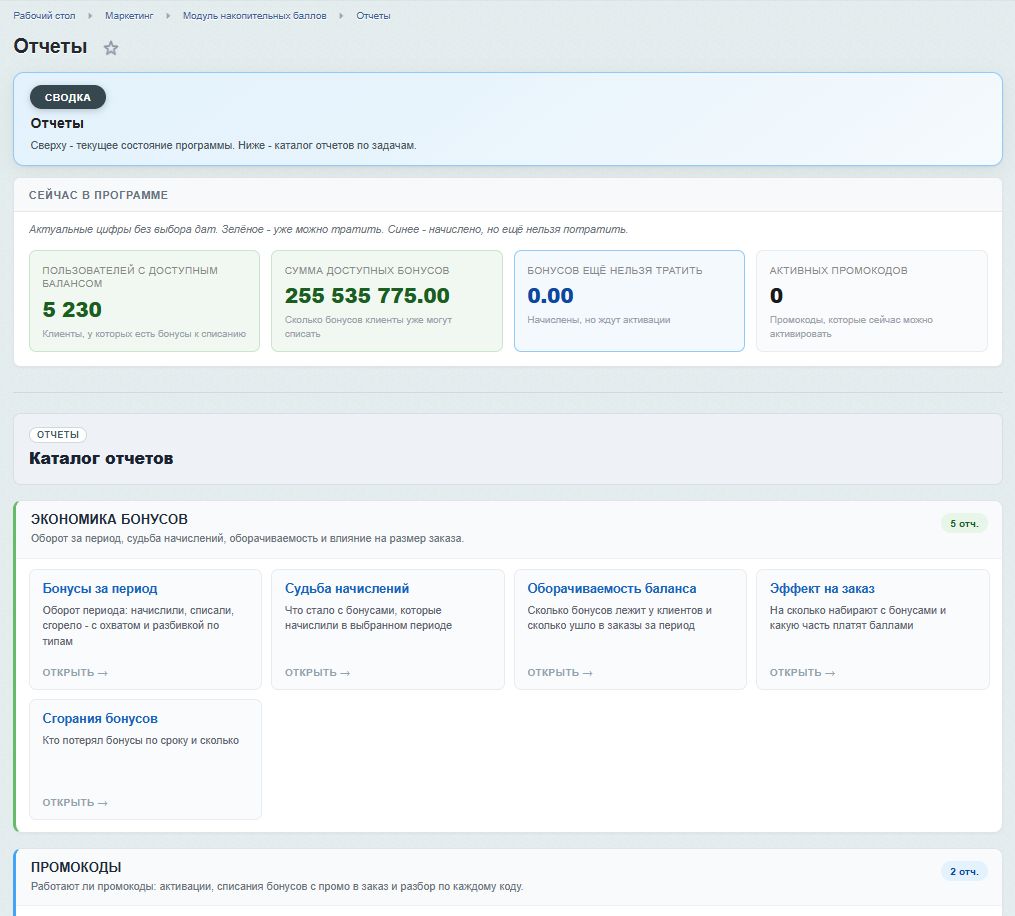1015x916 pixels.
Task: Click the ОТЧЕТЫ pill above Каталог отчетов
Action: coord(58,434)
